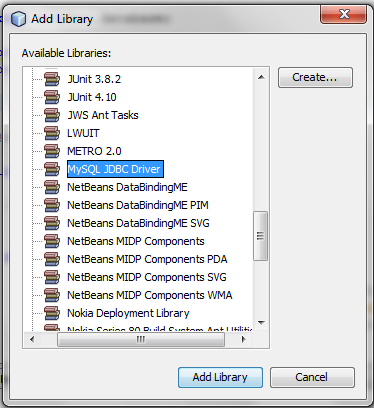Click the NetBeans MIDP Components PDA icon

click(x=52, y=259)
